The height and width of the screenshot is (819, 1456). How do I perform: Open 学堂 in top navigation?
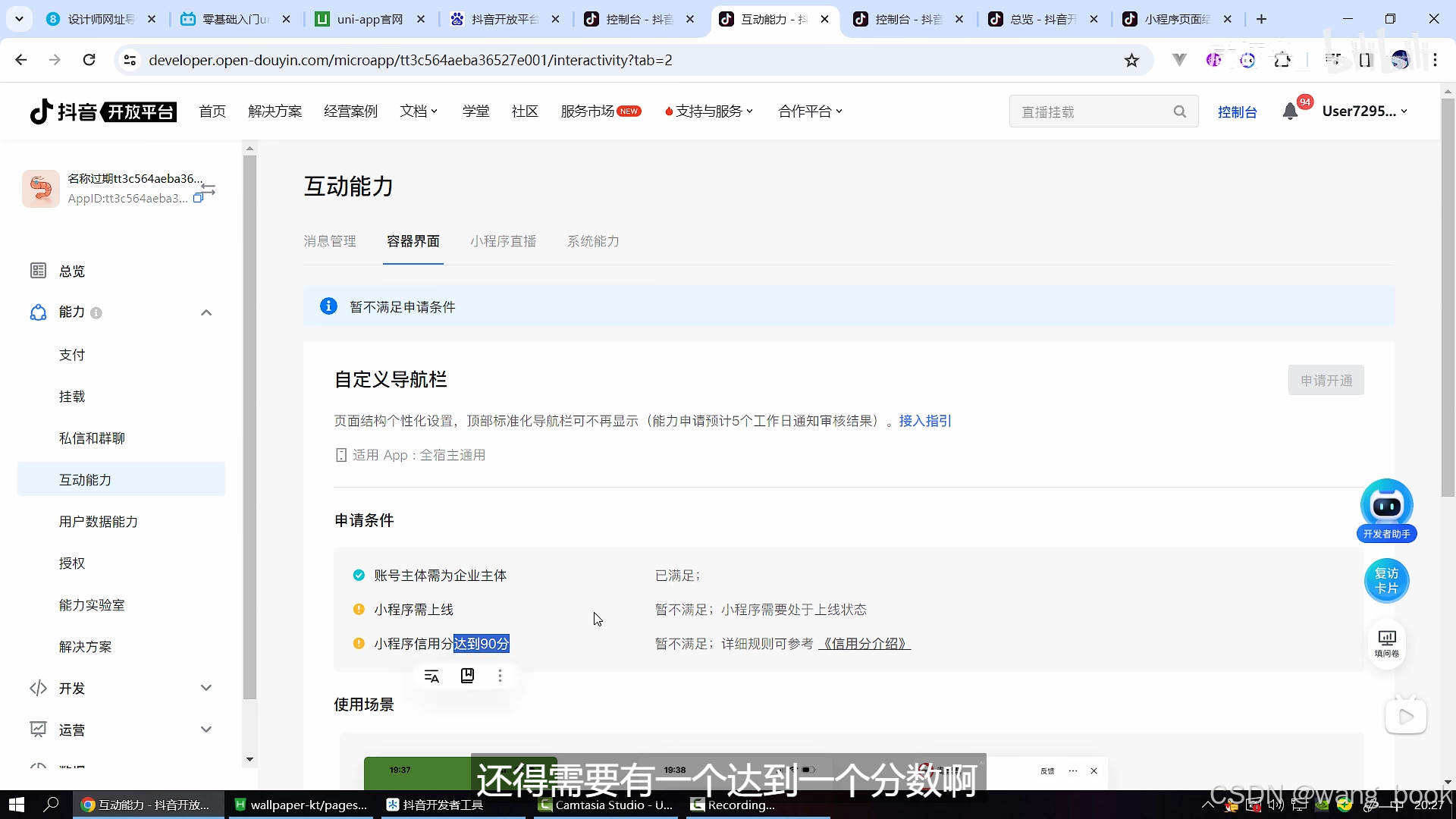476,111
